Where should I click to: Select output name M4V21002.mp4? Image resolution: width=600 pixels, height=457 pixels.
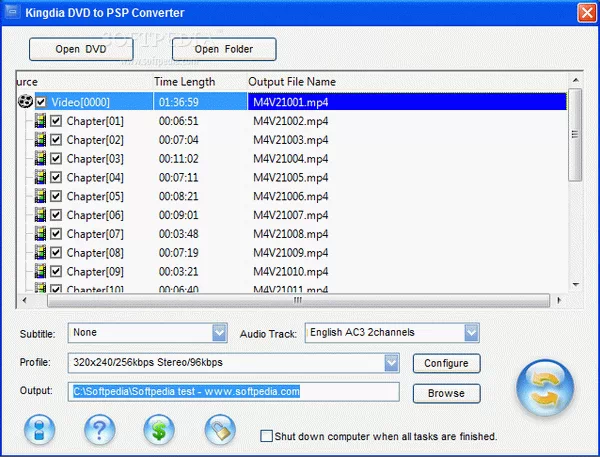290,121
